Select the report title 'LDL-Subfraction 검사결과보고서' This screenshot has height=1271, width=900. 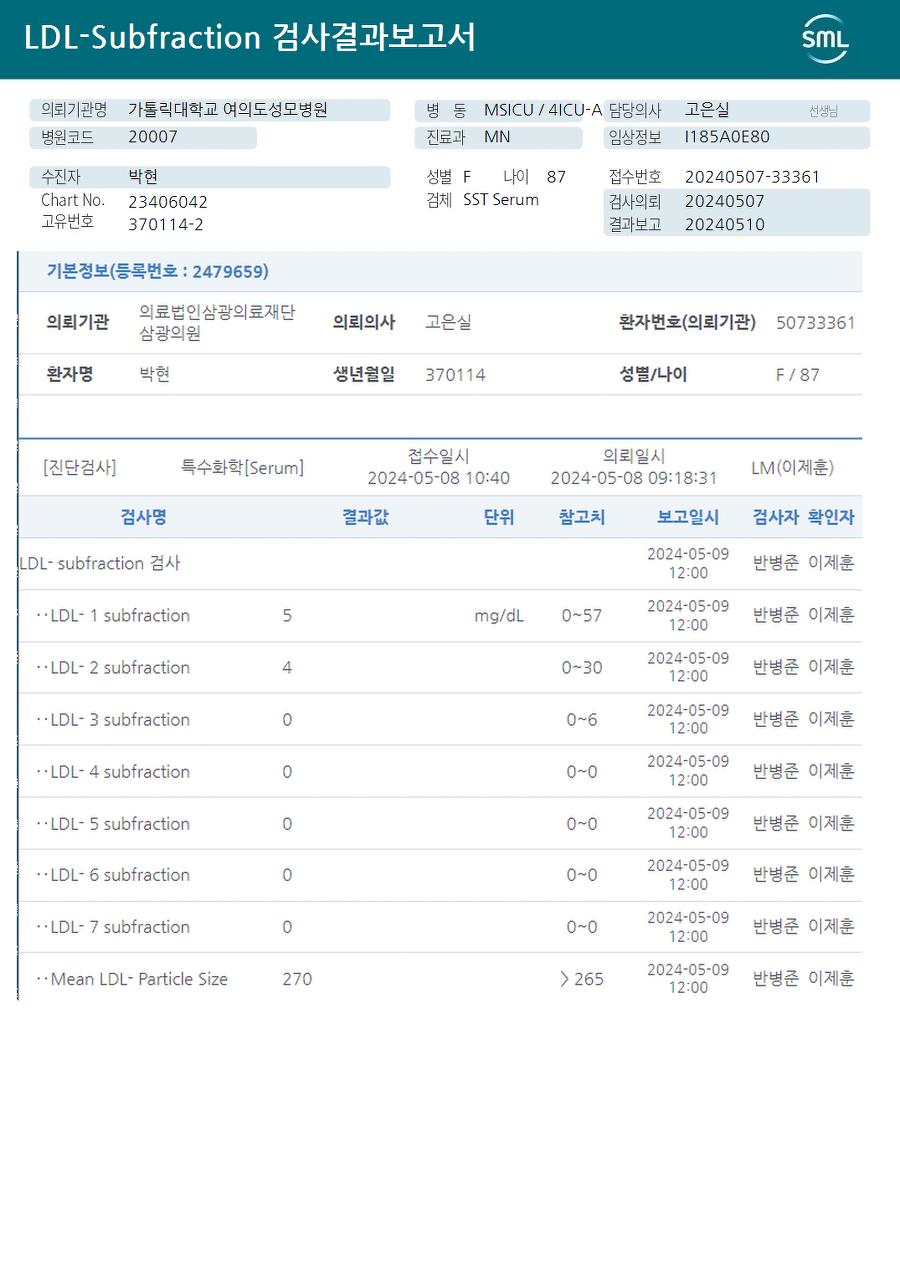tap(250, 38)
